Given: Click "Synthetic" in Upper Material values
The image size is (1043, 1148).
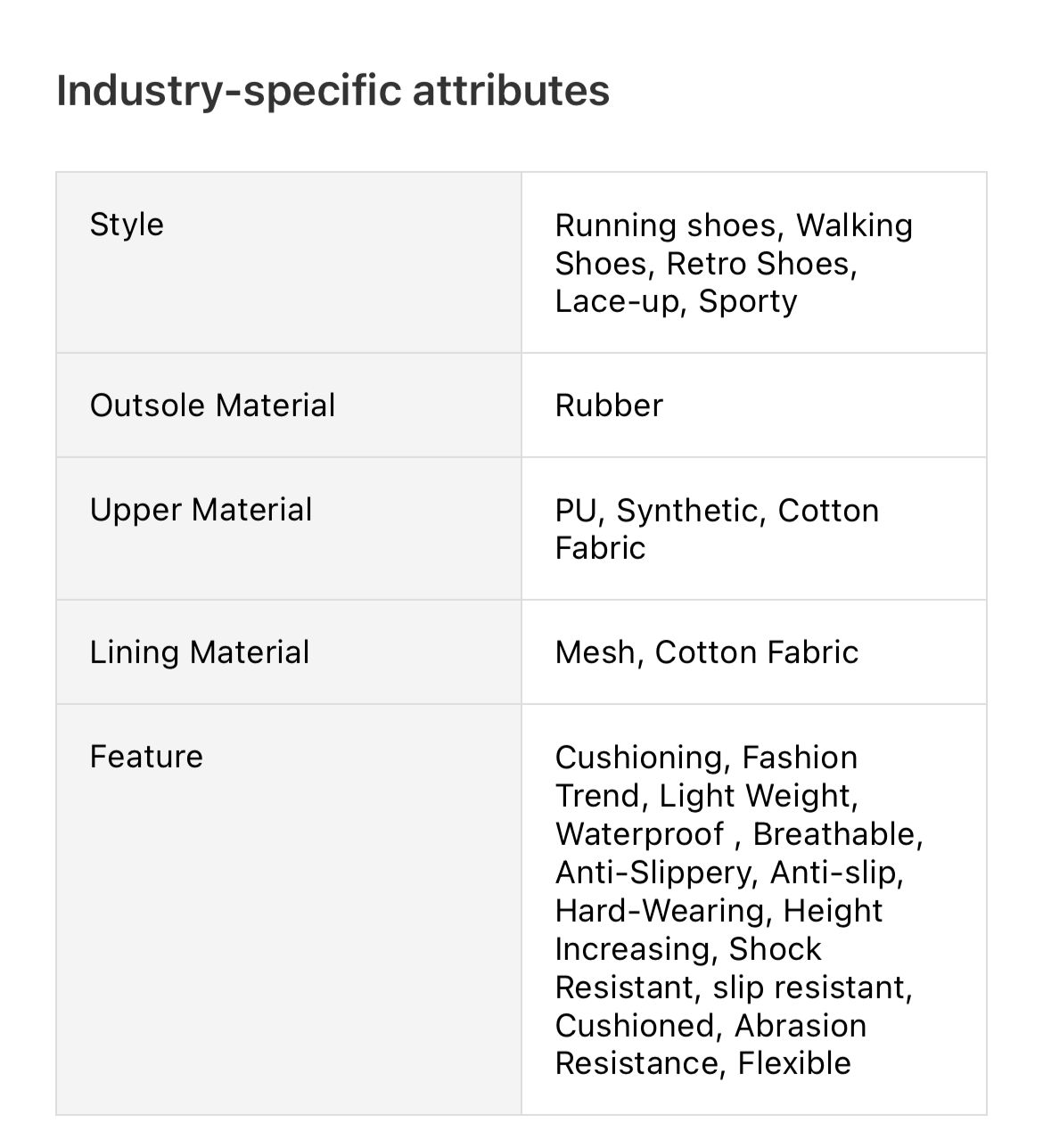Looking at the screenshot, I should 690,511.
